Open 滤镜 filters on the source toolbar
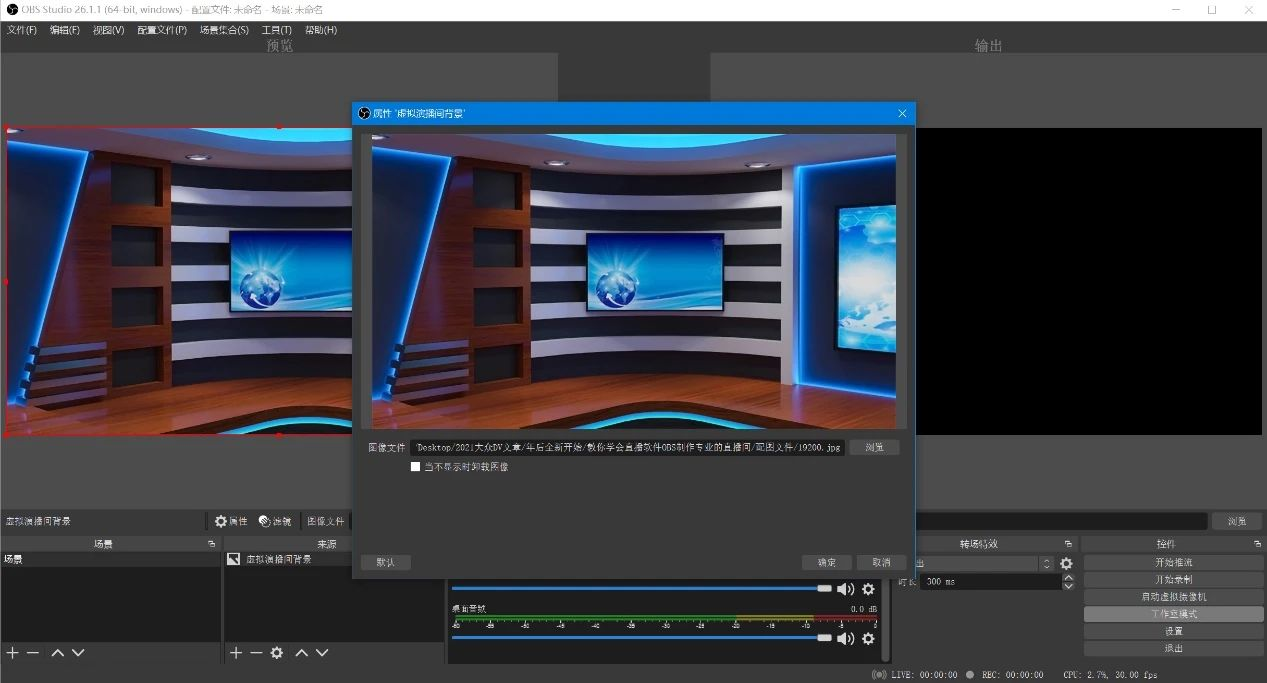 click(275, 521)
